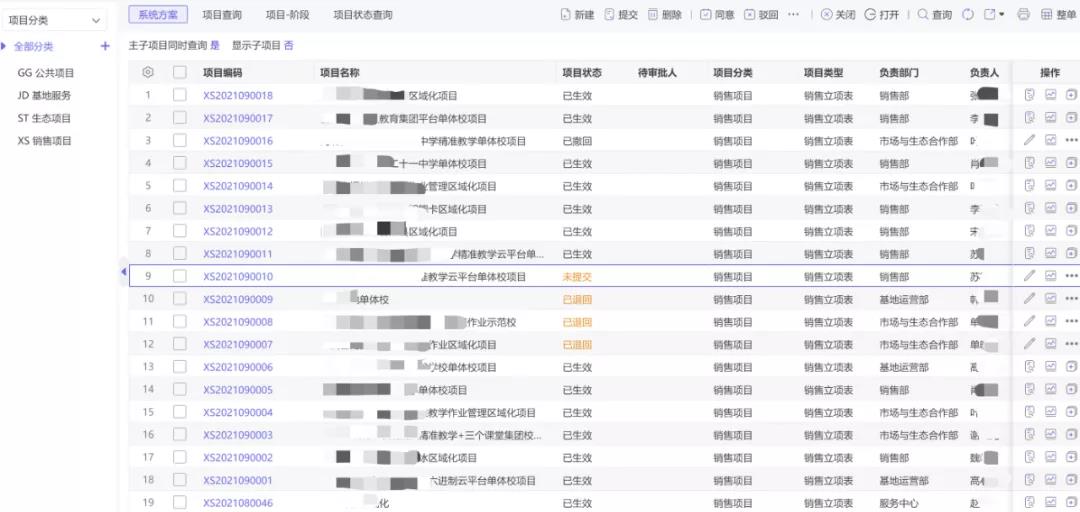The width and height of the screenshot is (1080, 512).
Task: Expand the 全部分类 tree node arrow
Action: [x=5, y=47]
